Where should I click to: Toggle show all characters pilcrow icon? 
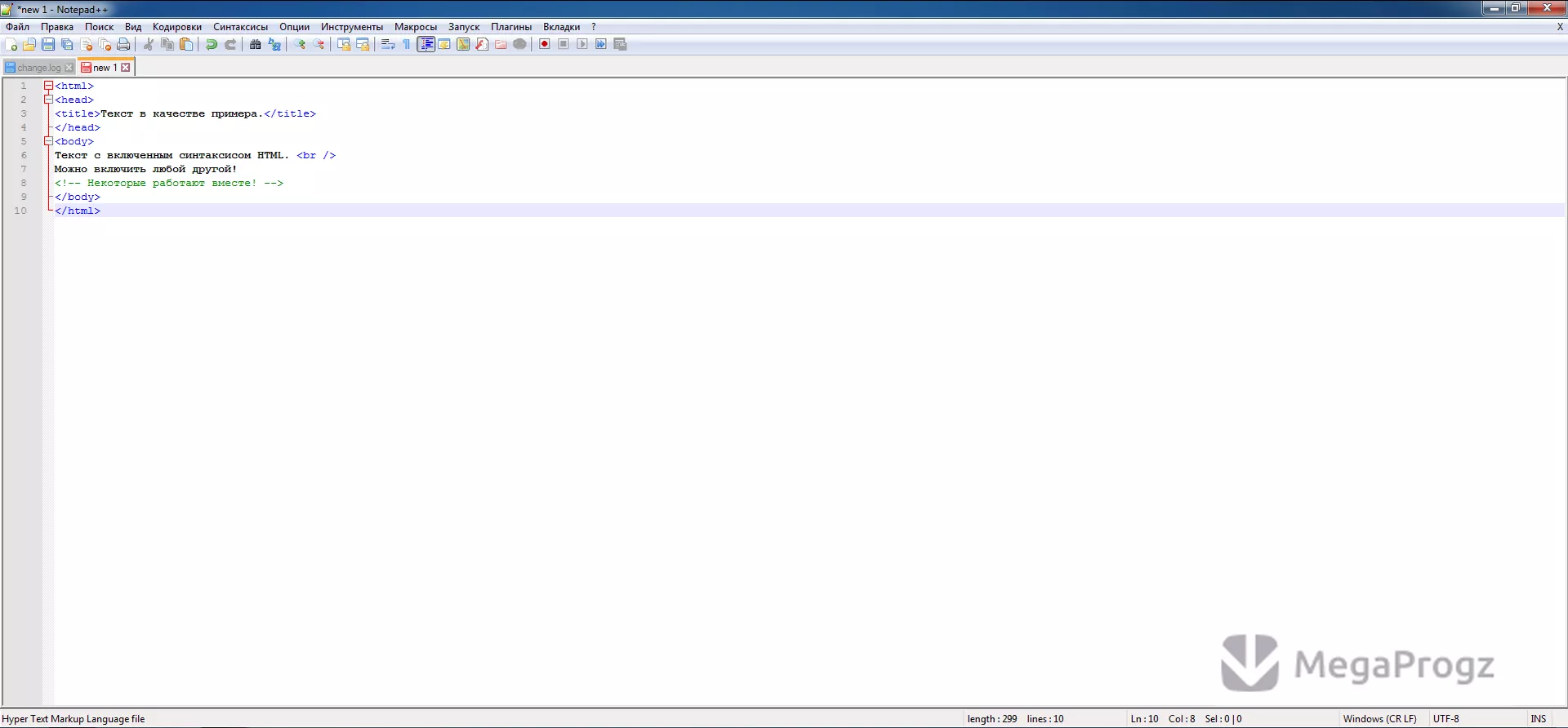coord(407,44)
